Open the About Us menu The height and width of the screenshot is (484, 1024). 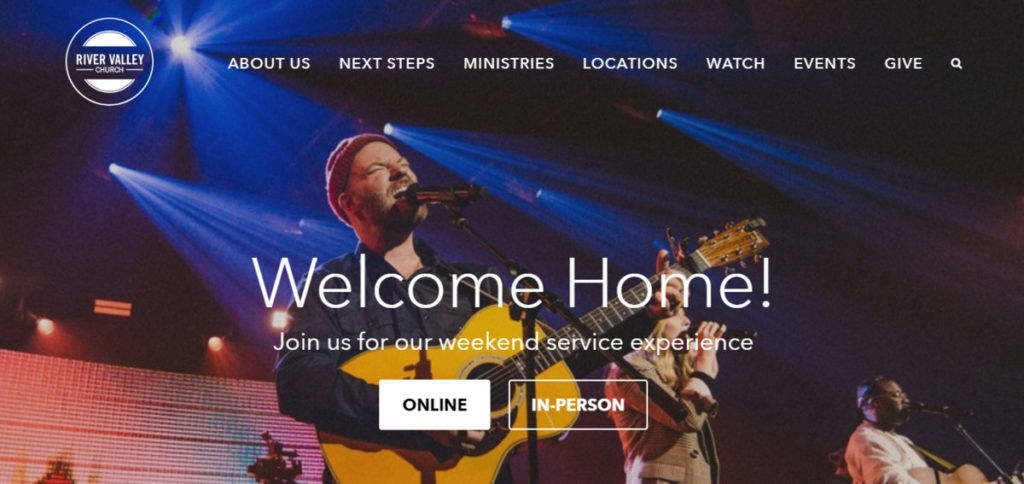[x=269, y=63]
